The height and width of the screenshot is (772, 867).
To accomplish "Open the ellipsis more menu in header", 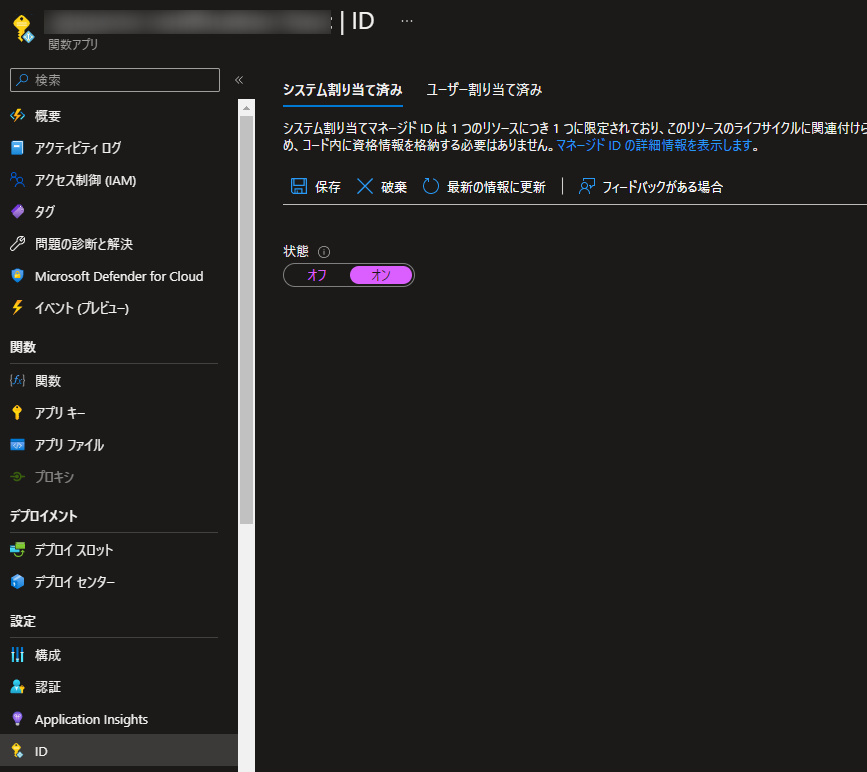I will [407, 21].
